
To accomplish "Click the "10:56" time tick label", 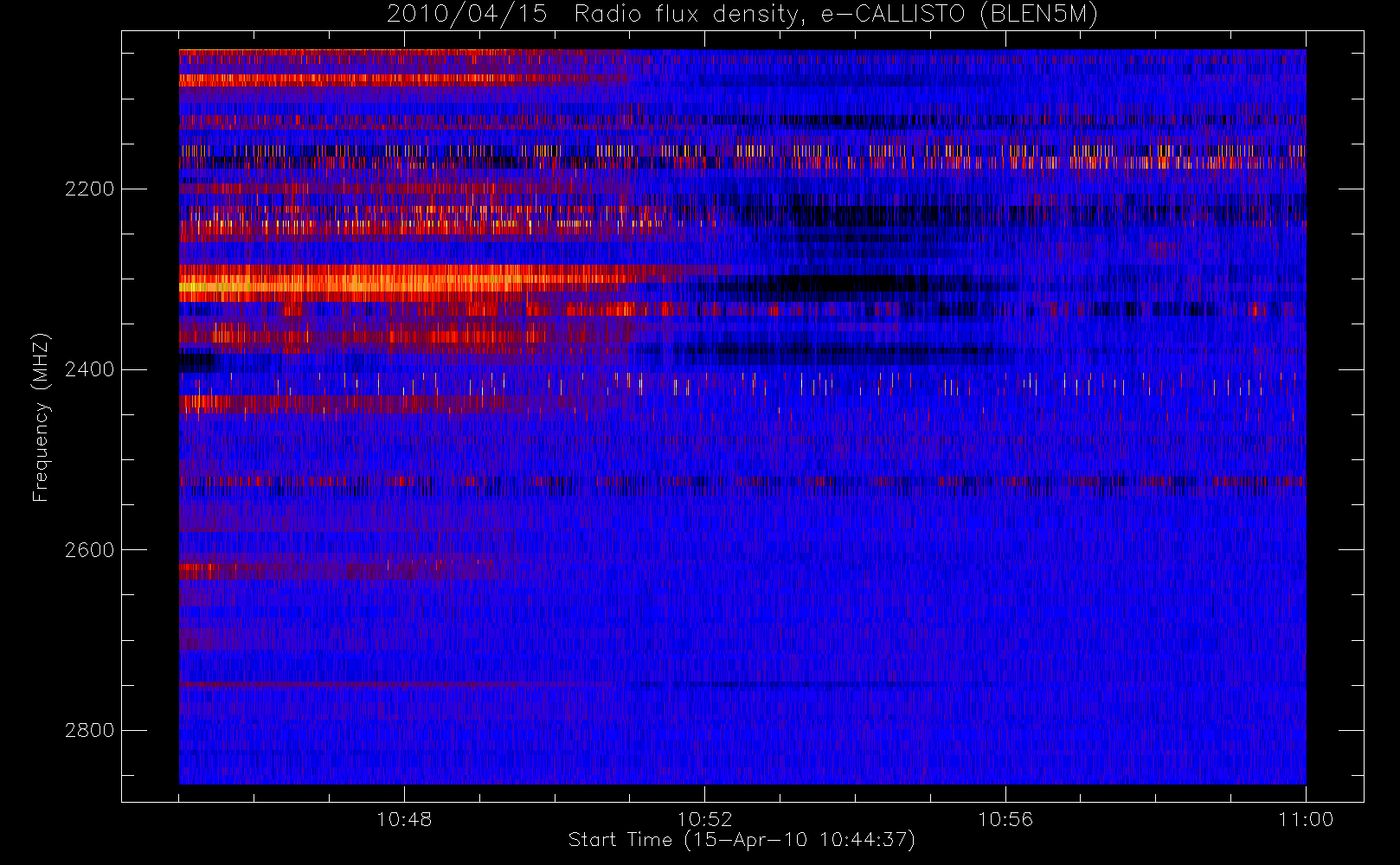I will pos(1005,818).
